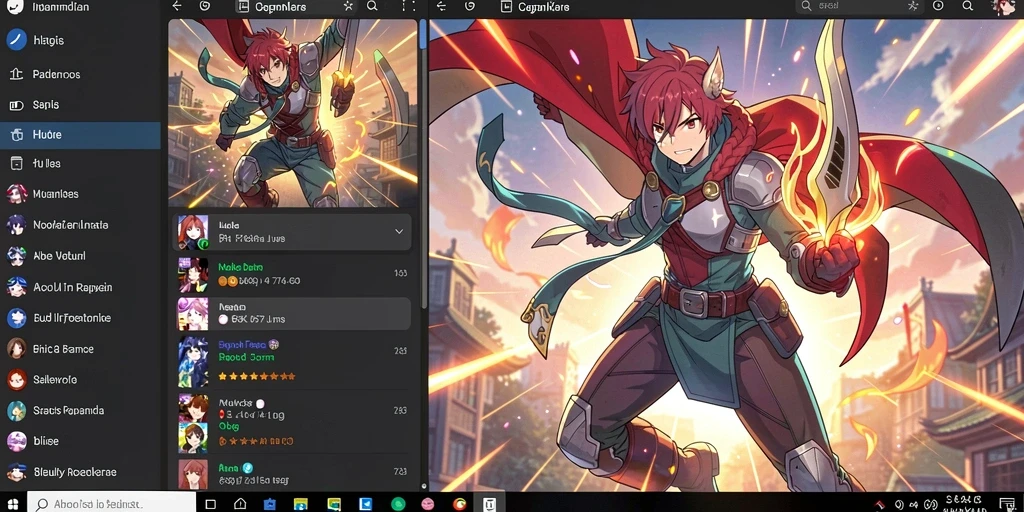Select the Sapis sidebar entry
The height and width of the screenshot is (512, 1024).
click(80, 104)
